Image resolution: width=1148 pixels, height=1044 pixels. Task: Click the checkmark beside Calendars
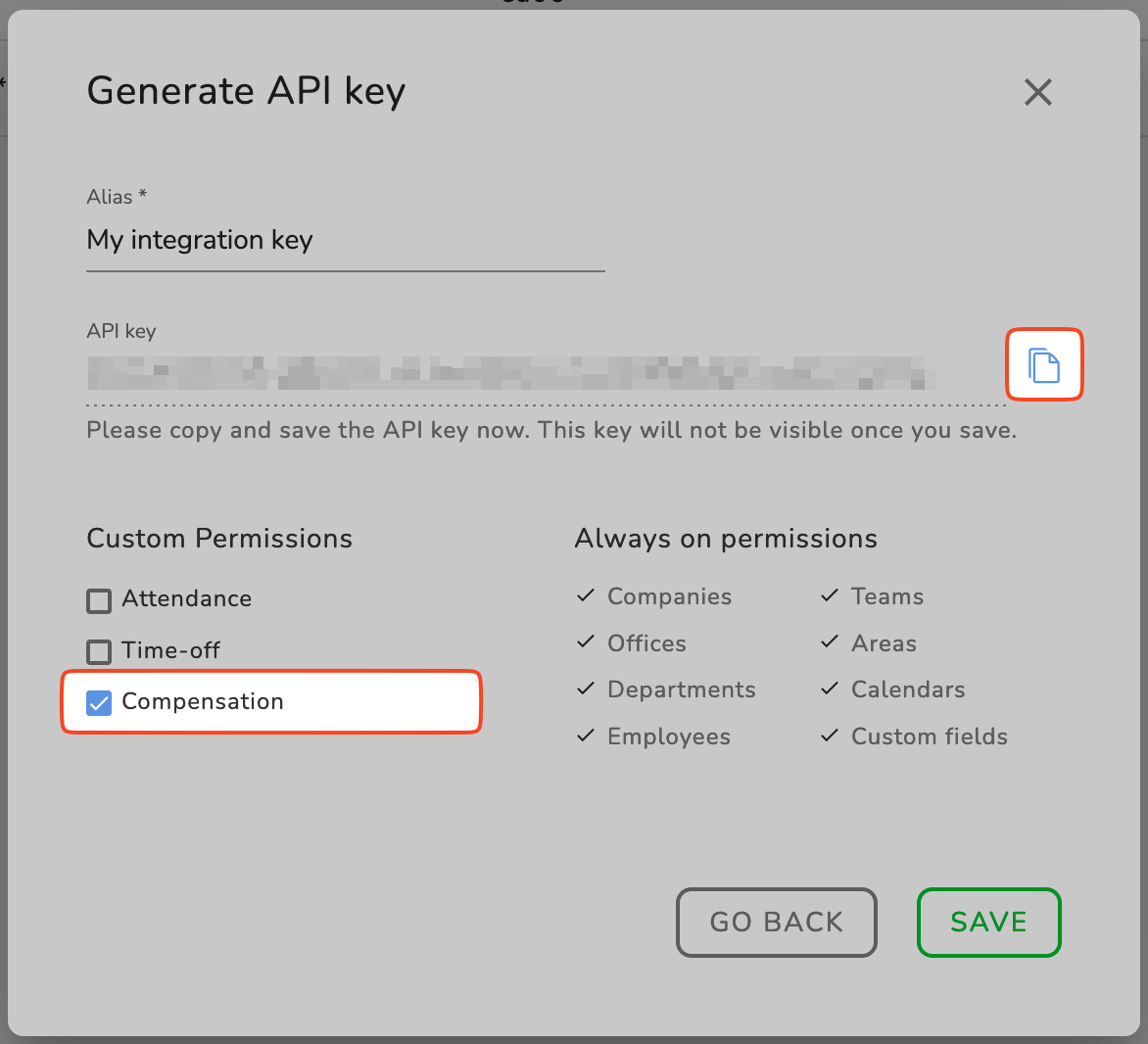coord(830,689)
